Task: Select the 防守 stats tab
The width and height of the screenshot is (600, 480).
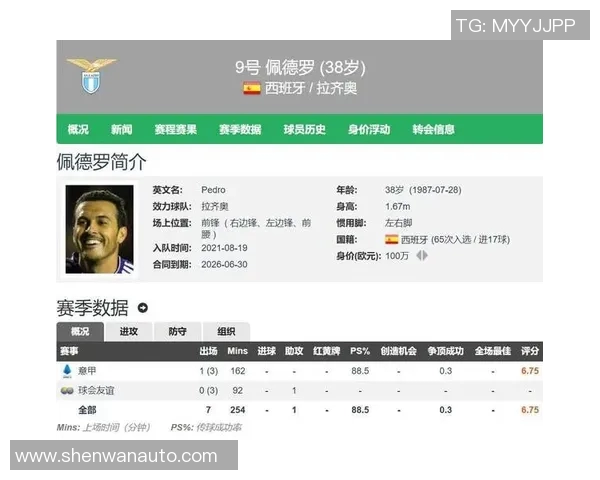Action: pos(178,331)
